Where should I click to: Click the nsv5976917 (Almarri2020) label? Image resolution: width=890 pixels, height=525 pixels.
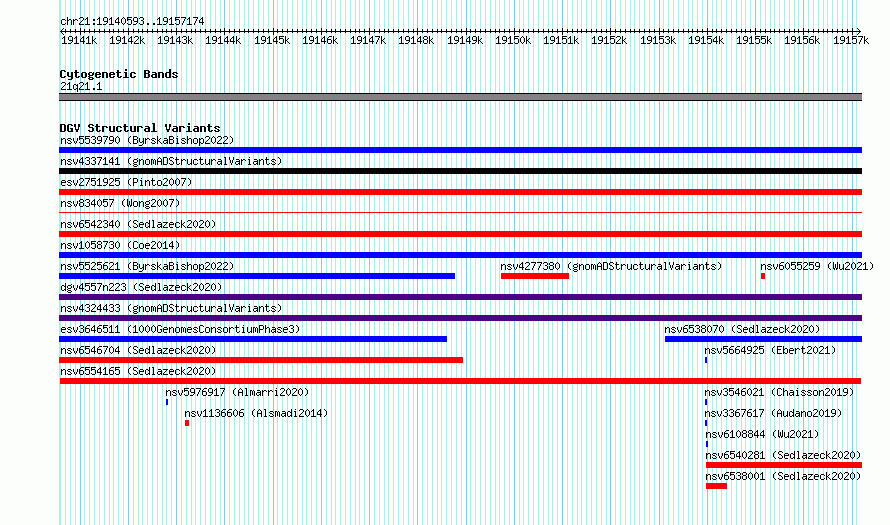coord(237,392)
